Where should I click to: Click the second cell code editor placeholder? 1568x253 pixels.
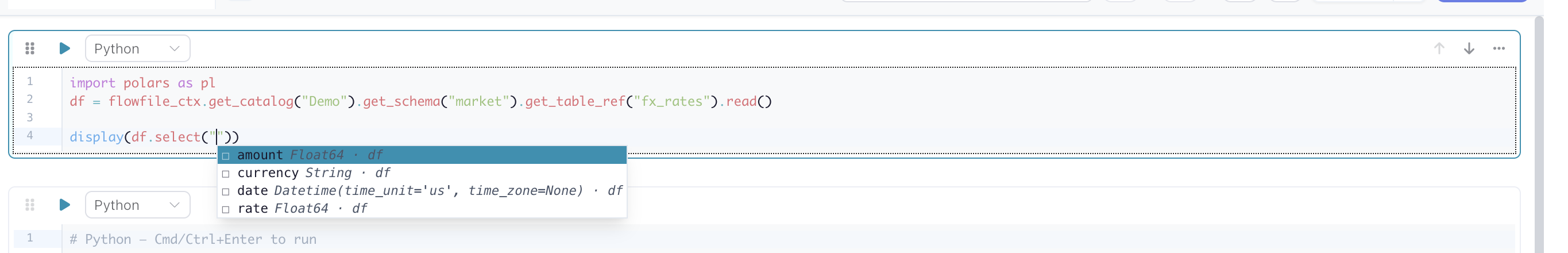point(193,239)
